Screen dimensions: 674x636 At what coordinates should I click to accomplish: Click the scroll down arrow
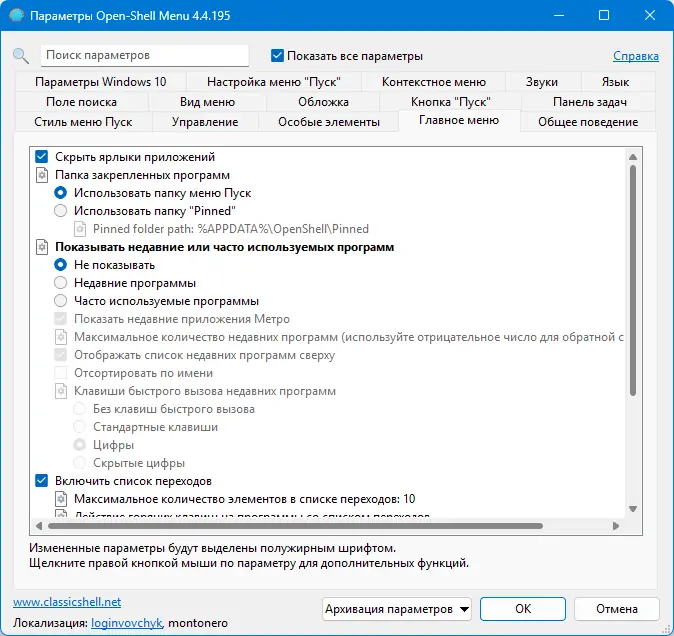[x=633, y=509]
